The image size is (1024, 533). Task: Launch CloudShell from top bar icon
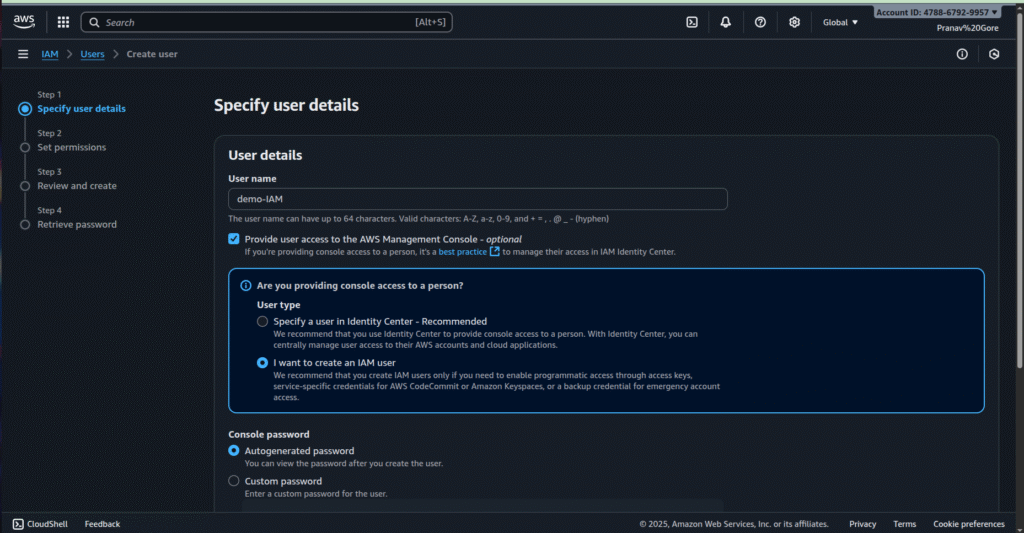click(692, 22)
